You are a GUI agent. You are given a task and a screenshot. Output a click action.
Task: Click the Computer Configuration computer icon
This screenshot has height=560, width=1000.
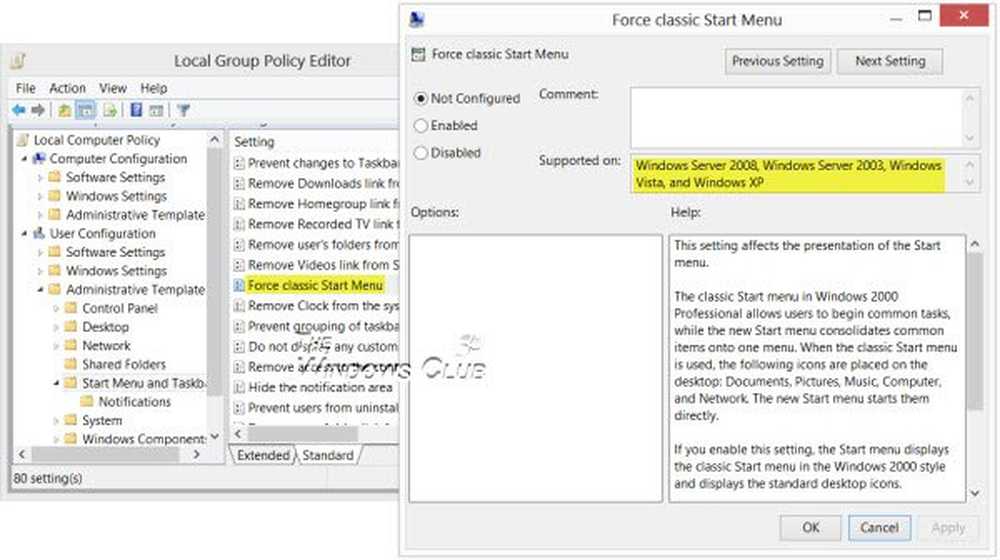pos(40,159)
